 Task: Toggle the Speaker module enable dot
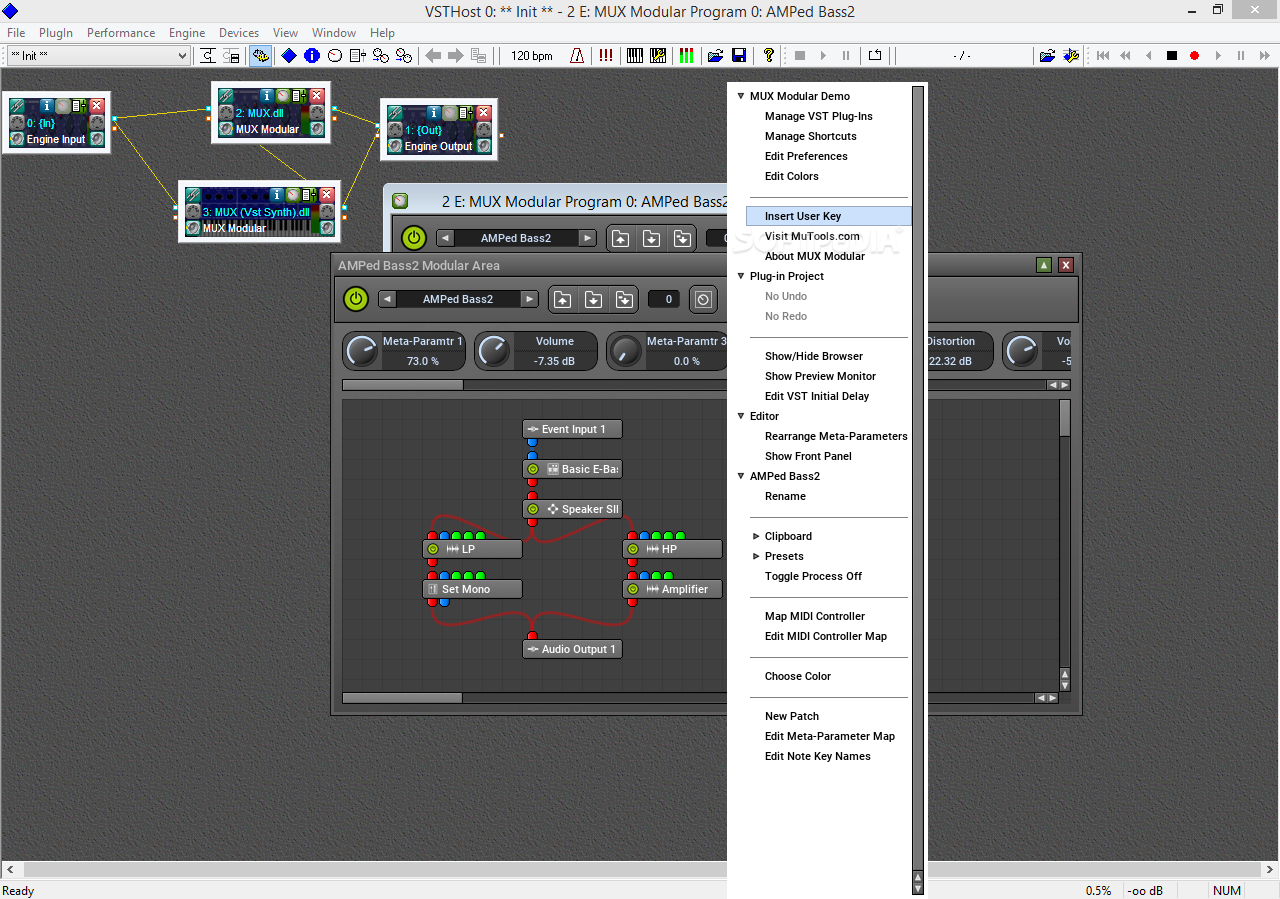[533, 509]
